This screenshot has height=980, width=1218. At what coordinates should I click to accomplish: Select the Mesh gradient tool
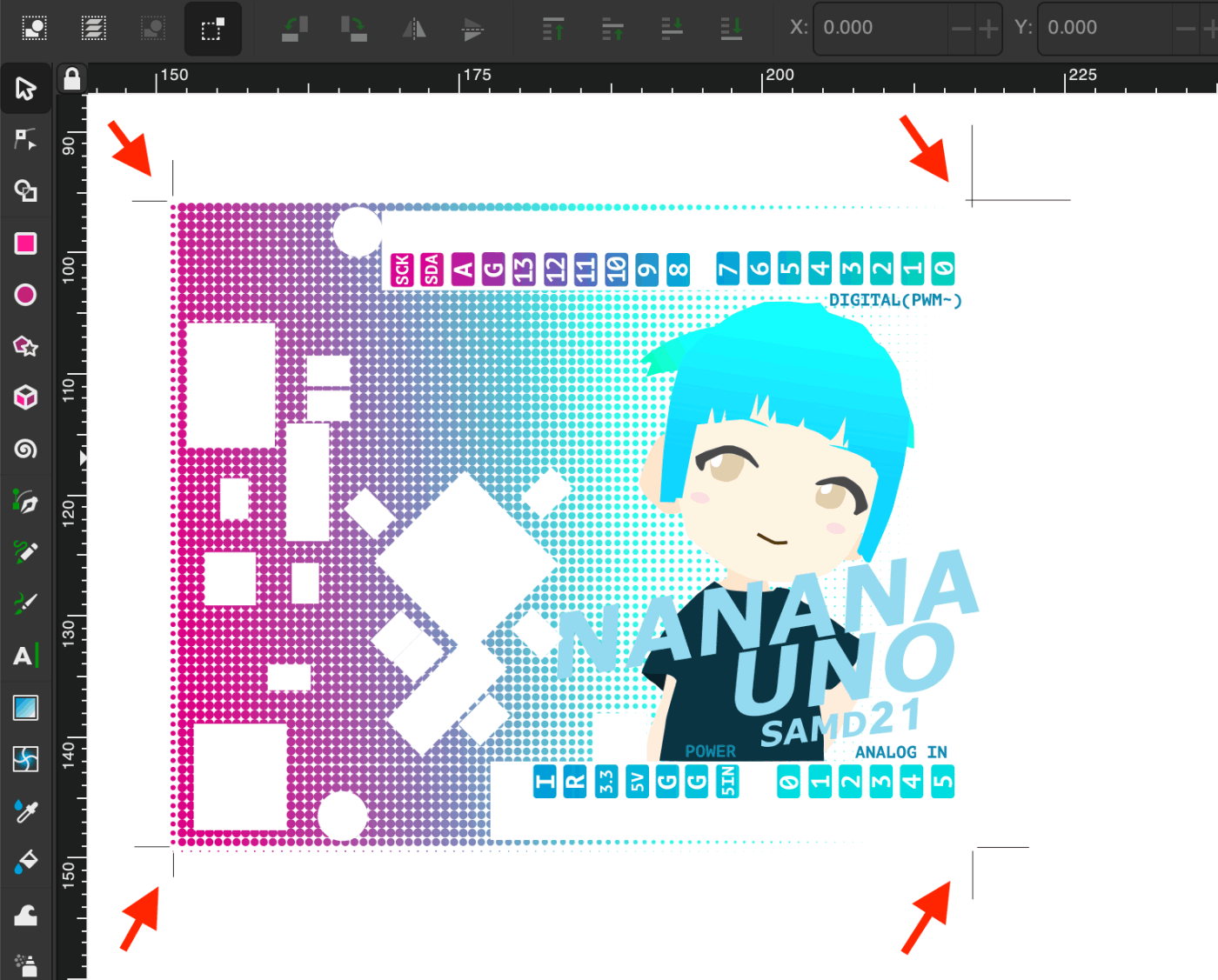click(26, 759)
